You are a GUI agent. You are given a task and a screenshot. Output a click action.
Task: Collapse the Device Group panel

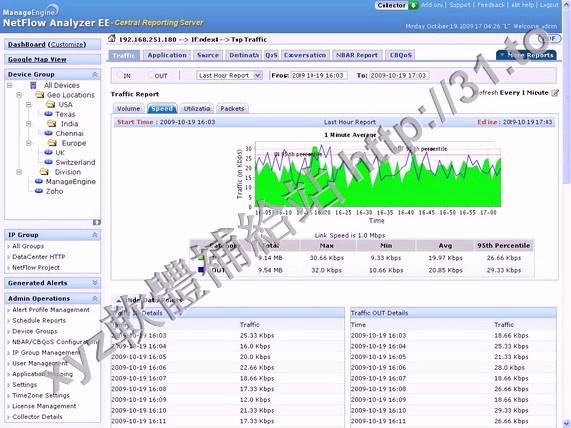(x=95, y=74)
